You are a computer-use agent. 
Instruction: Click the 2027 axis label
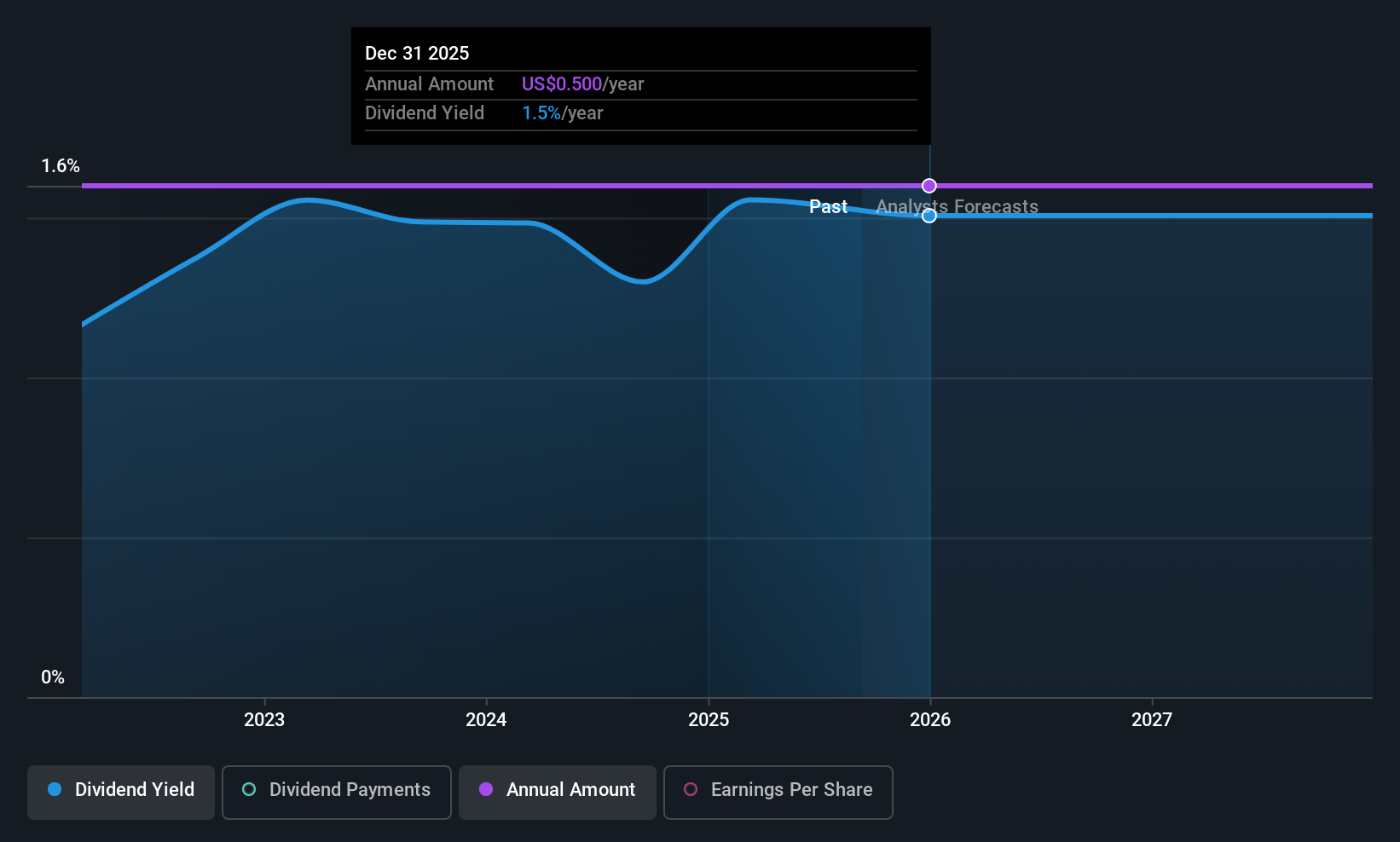point(1152,720)
